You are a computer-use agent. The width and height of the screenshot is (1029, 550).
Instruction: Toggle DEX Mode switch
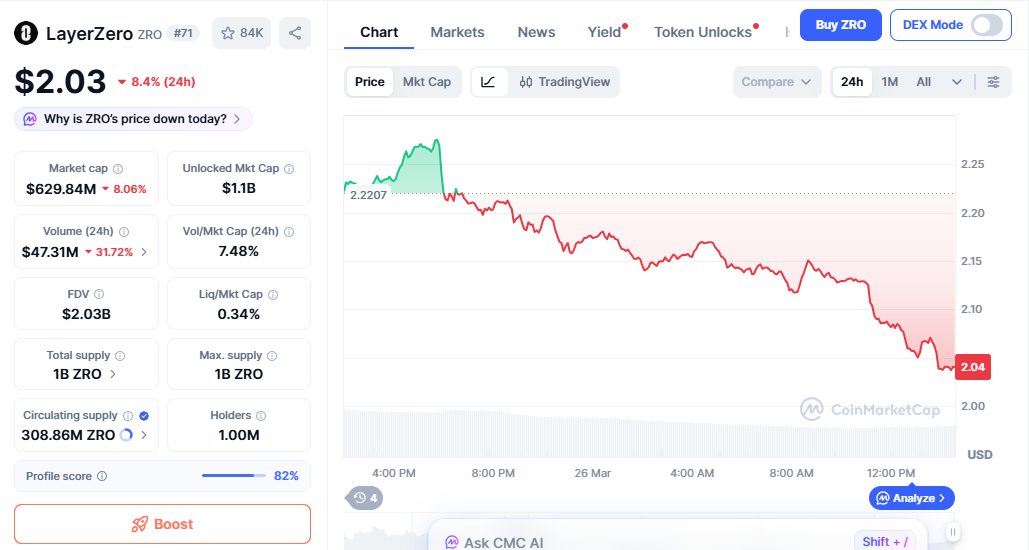[986, 25]
